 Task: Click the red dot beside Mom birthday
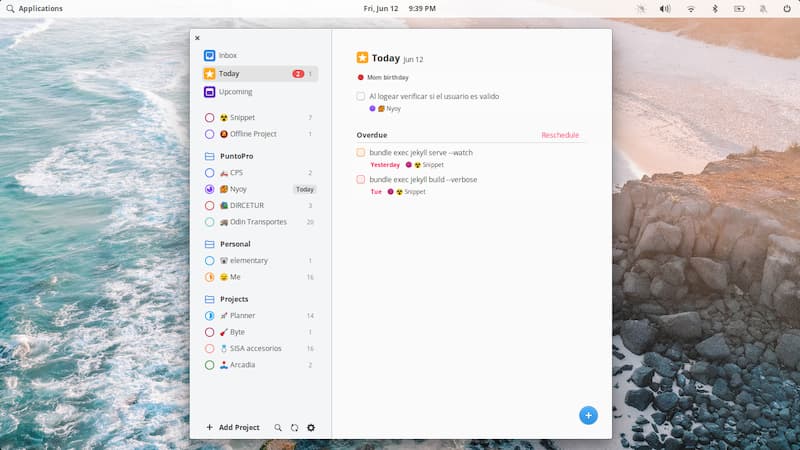360,77
